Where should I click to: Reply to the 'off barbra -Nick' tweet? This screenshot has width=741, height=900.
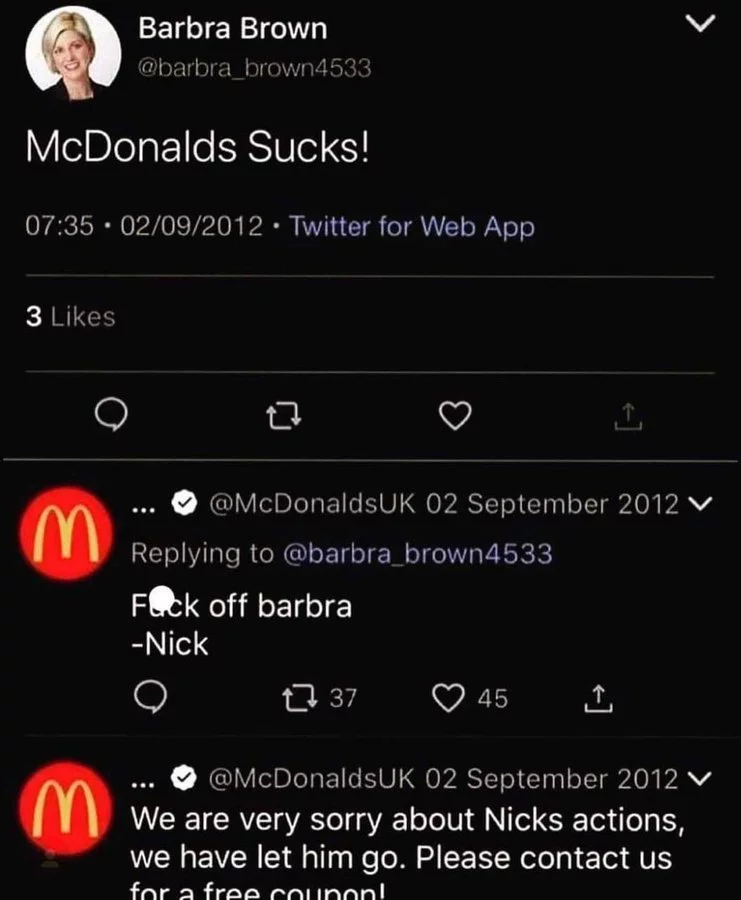pyautogui.click(x=150, y=697)
